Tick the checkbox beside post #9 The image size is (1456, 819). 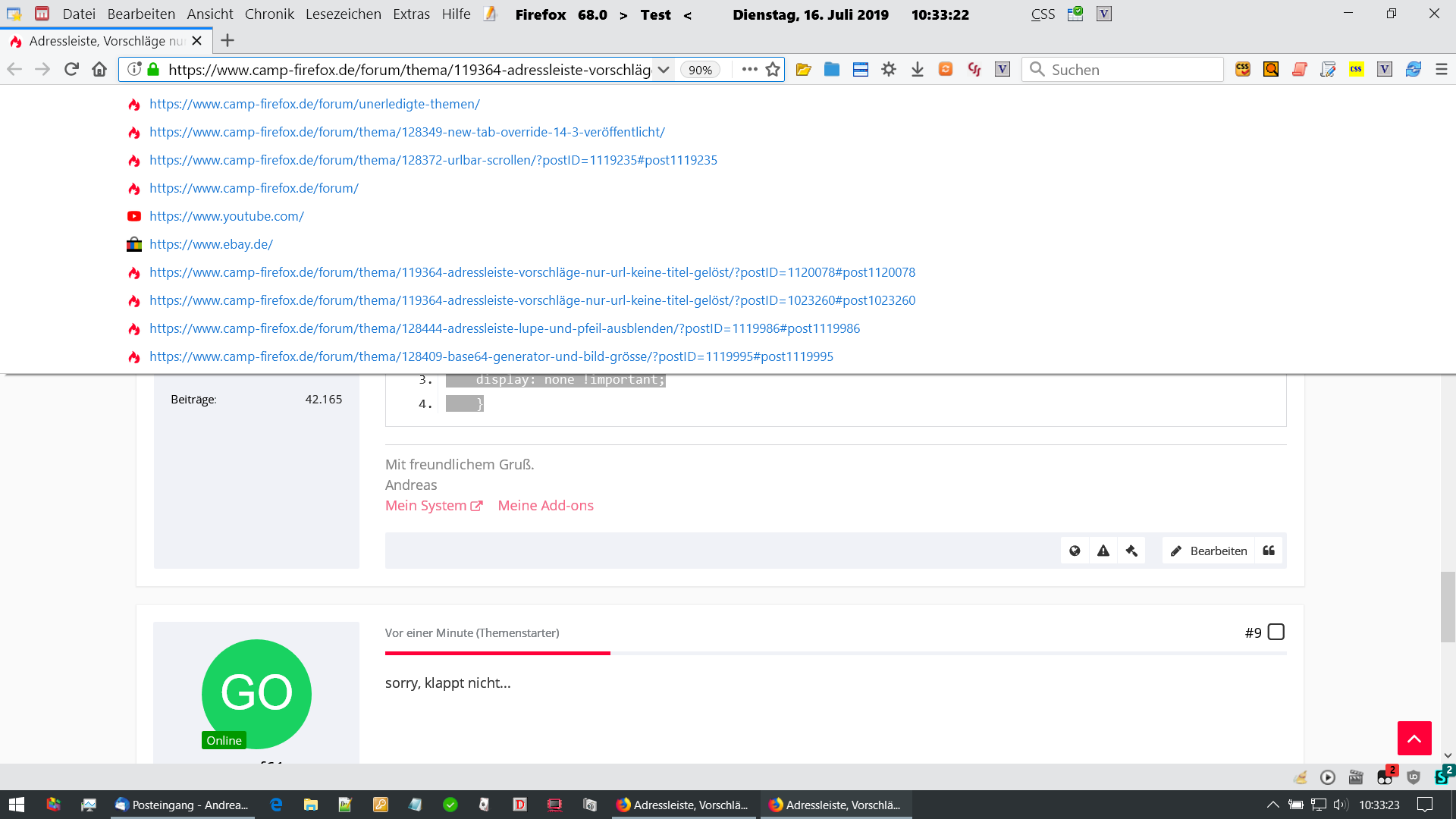pyautogui.click(x=1276, y=632)
